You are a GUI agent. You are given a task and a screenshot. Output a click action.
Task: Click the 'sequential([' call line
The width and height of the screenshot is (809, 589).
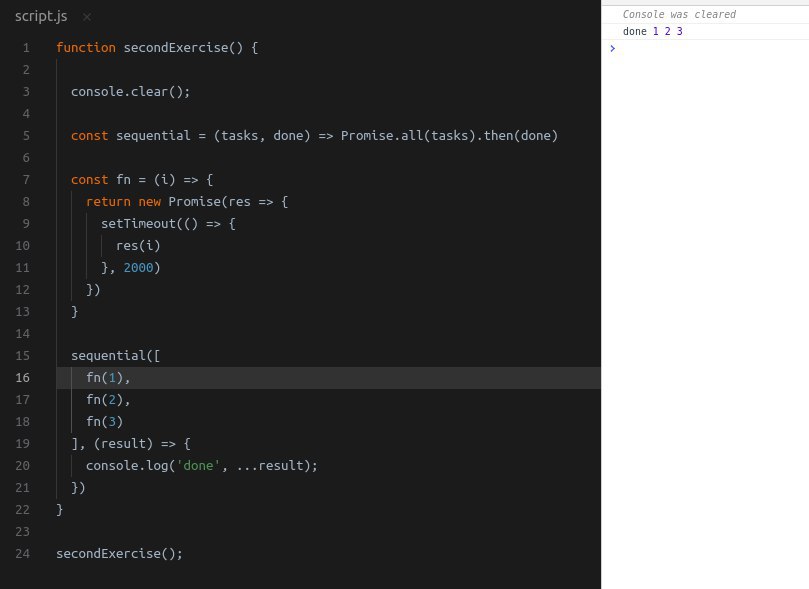[116, 356]
